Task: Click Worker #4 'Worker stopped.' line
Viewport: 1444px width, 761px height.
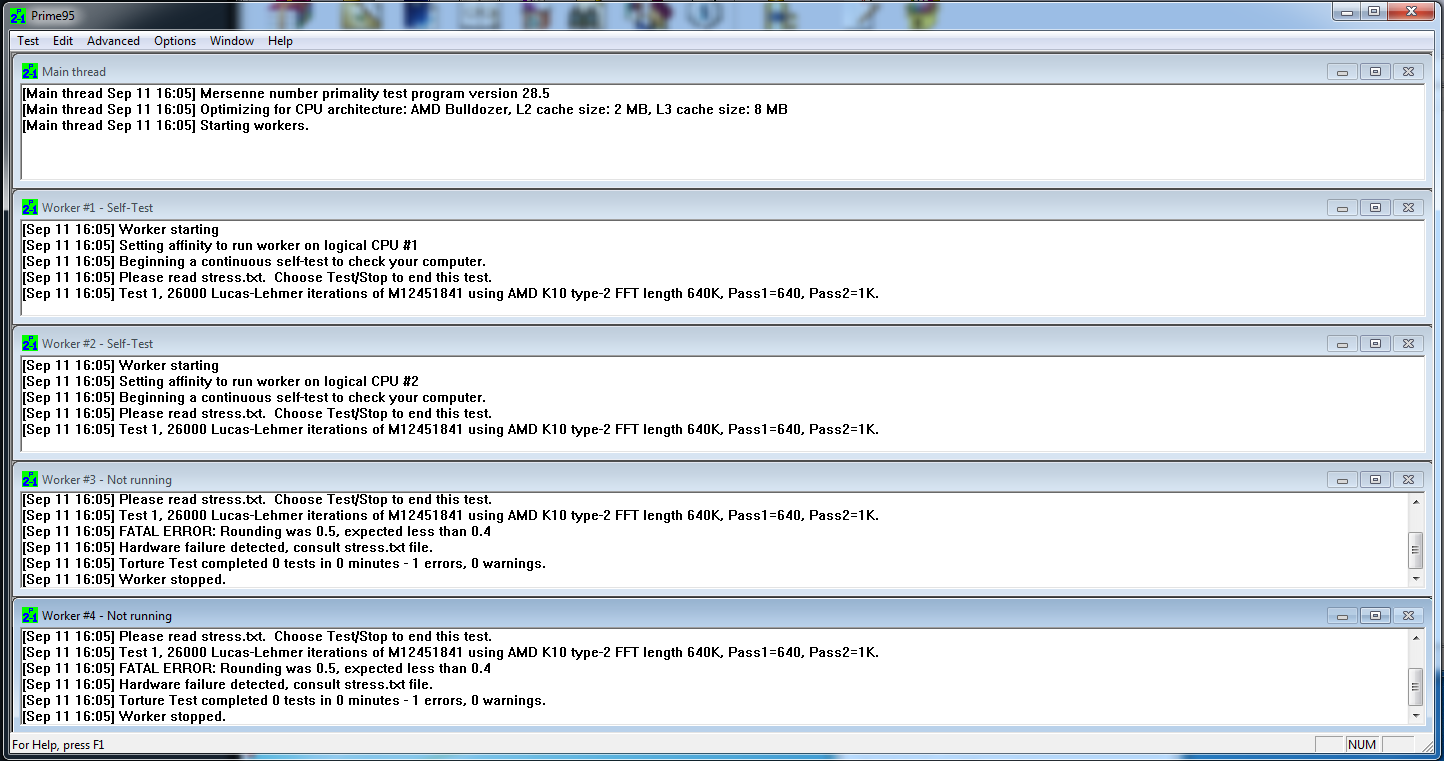Action: [124, 716]
